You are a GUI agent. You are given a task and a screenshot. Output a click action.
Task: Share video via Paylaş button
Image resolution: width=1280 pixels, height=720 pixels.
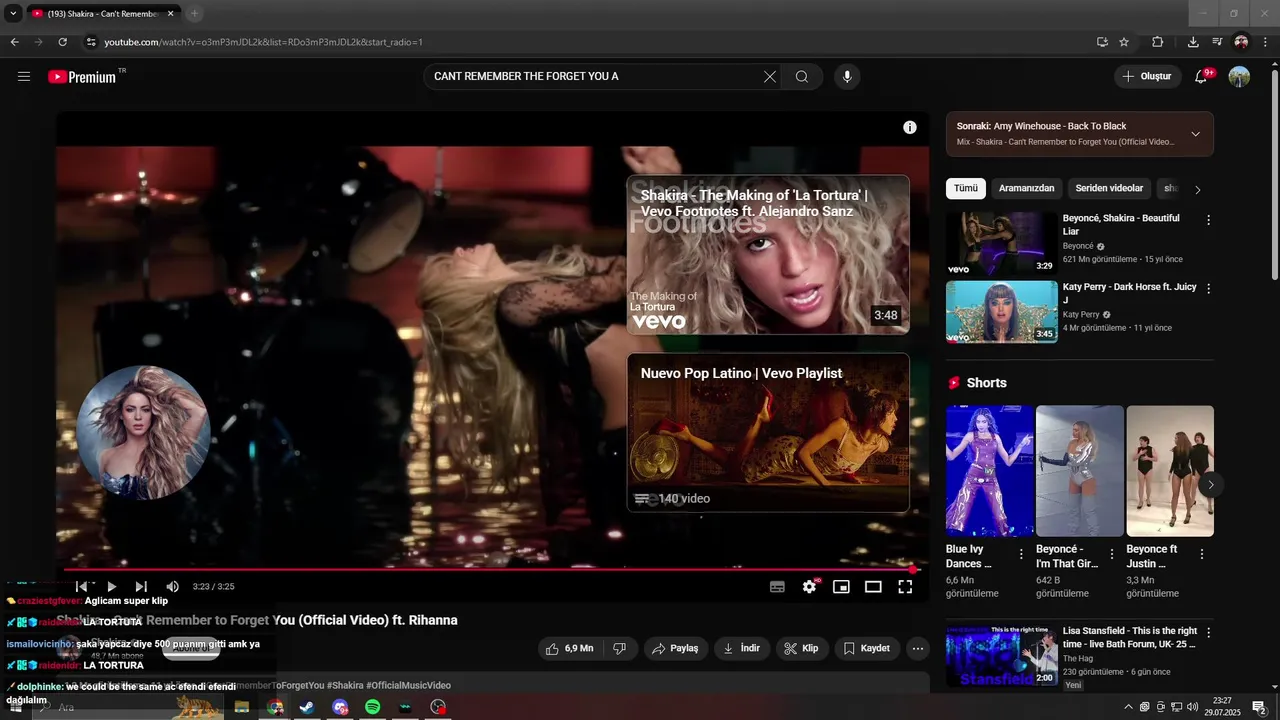pos(675,648)
